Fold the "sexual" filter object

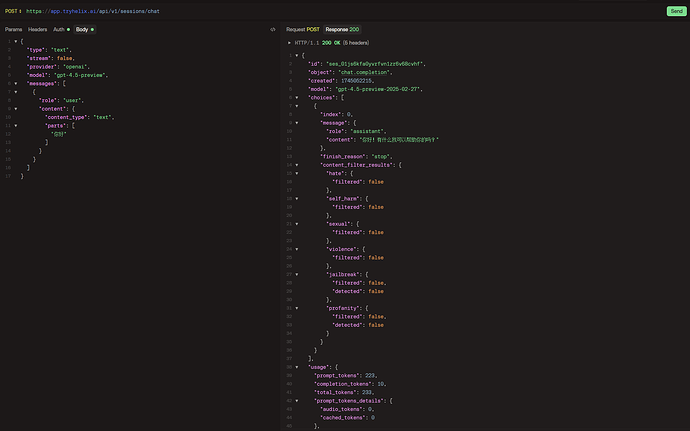pos(297,224)
